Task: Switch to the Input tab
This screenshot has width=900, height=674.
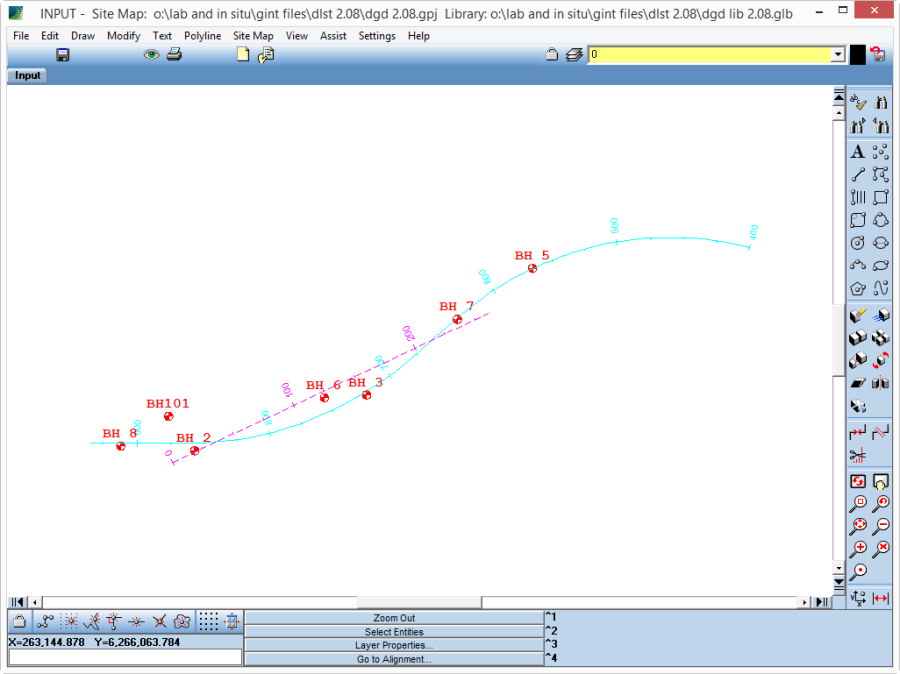Action: (x=28, y=76)
